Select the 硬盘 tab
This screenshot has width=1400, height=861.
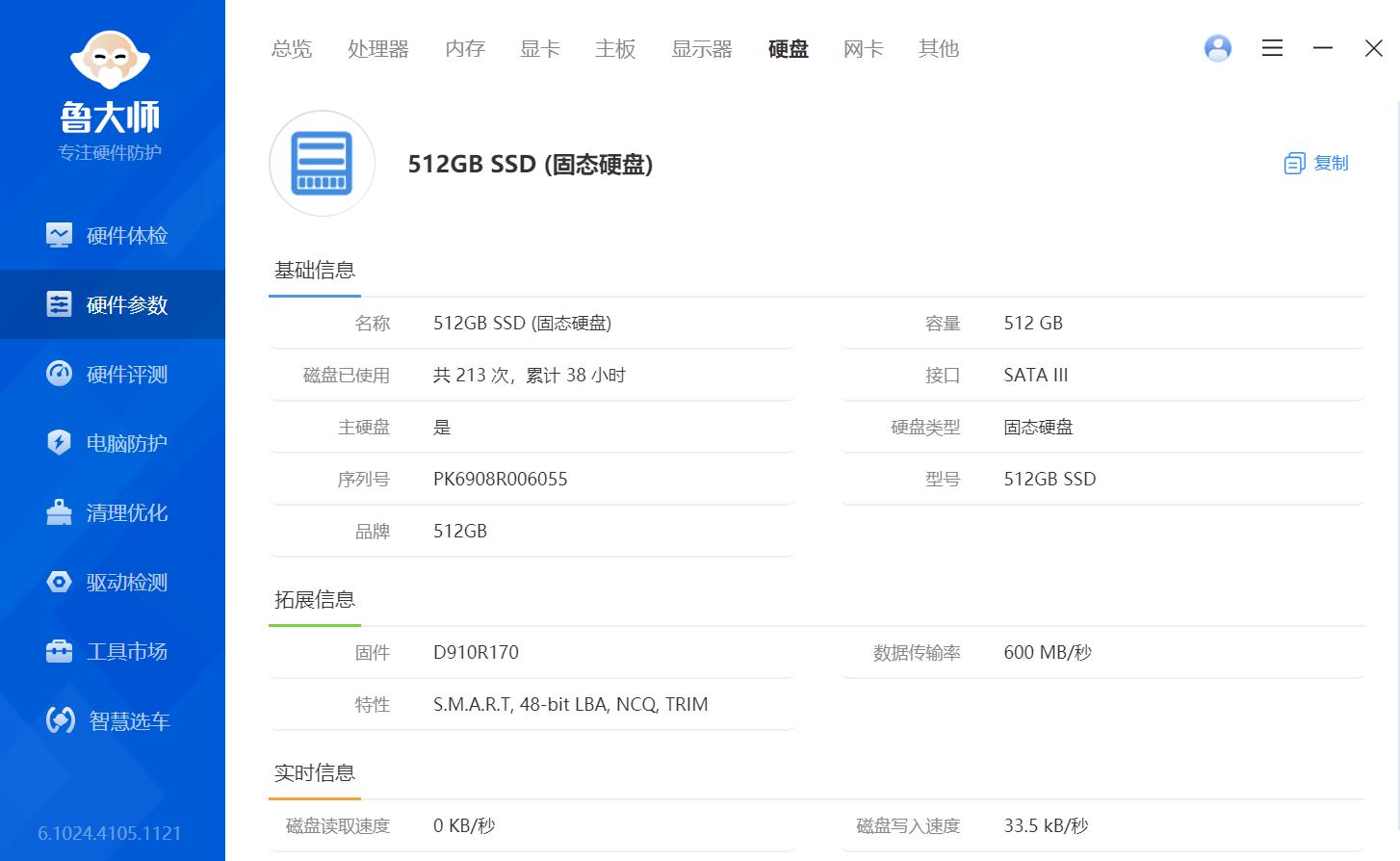tap(789, 49)
